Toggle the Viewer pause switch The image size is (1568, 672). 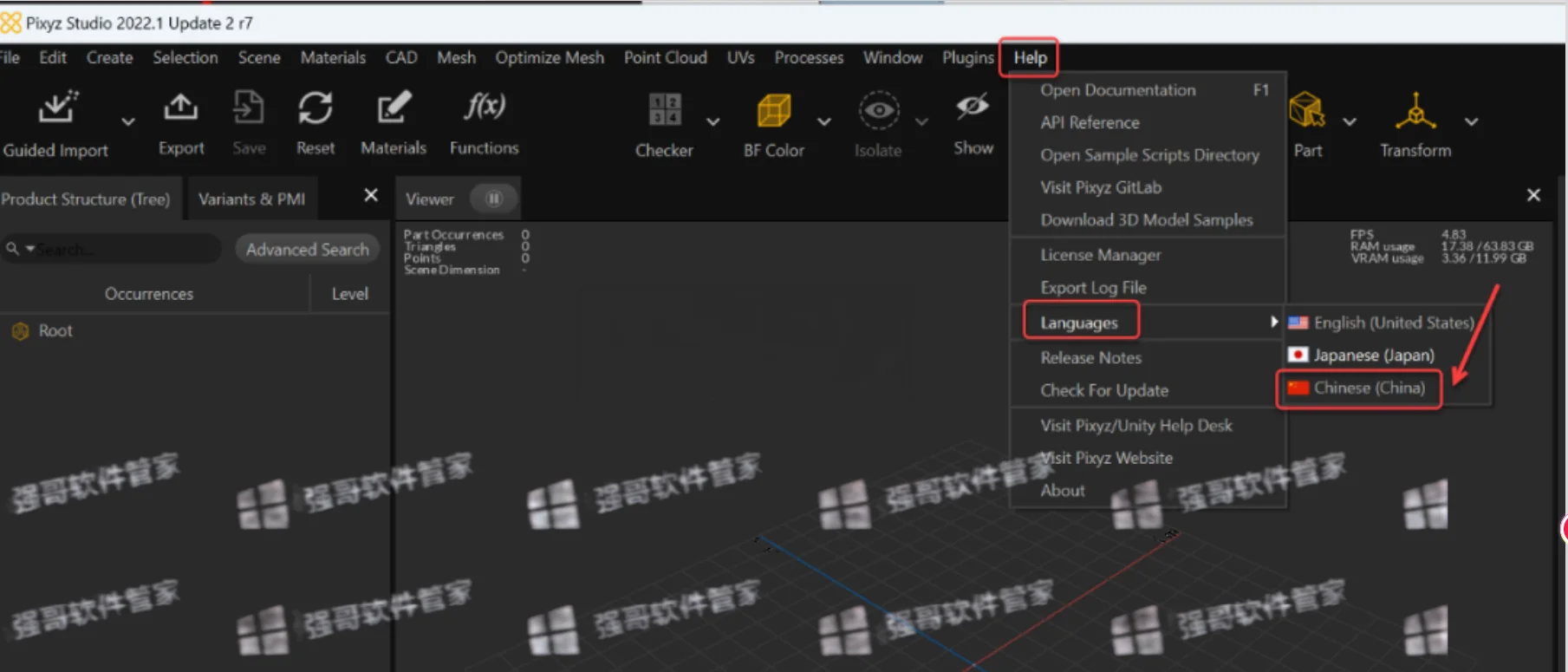point(493,199)
